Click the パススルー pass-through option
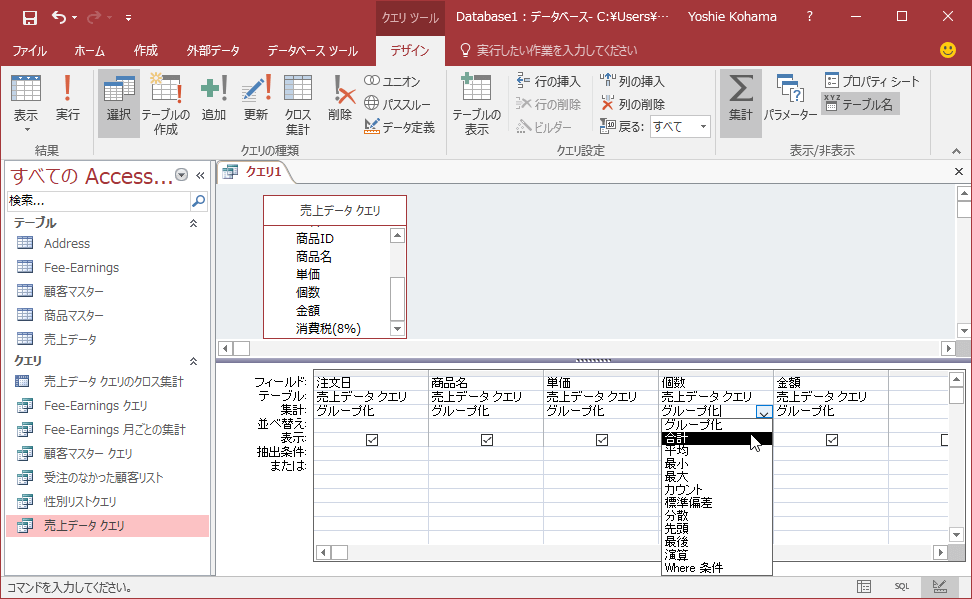Image resolution: width=972 pixels, height=599 pixels. [397, 104]
